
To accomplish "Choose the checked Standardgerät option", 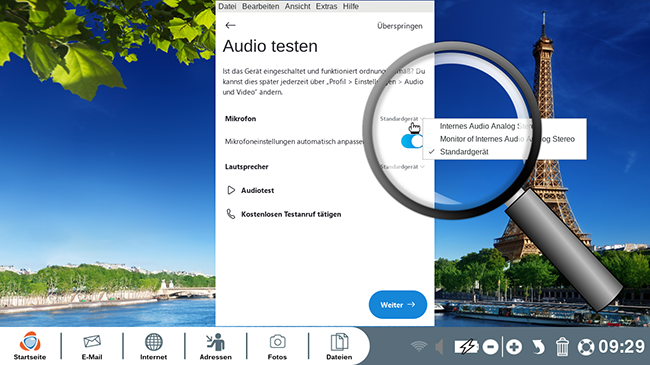I will tap(504, 152).
